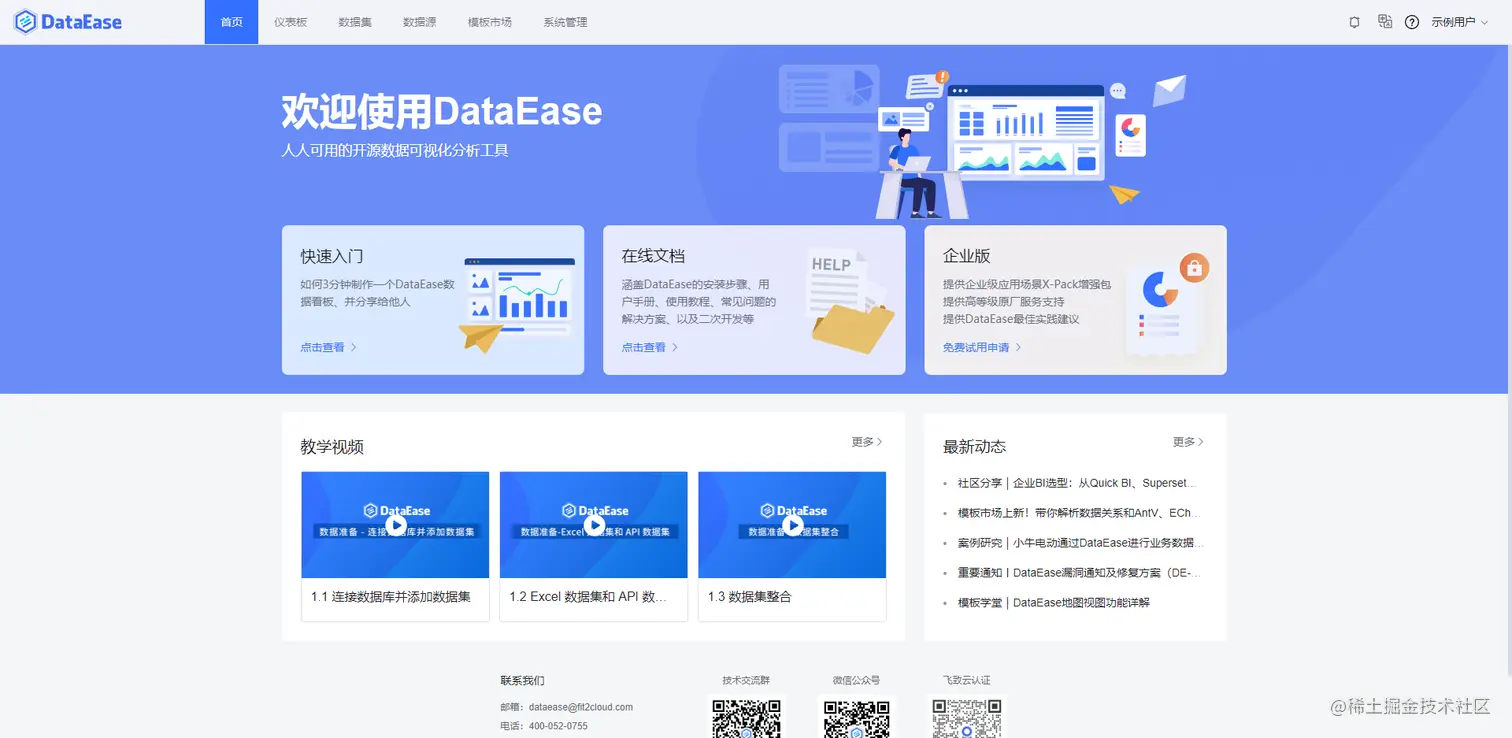Click the 在线文档 card heading
The width and height of the screenshot is (1512, 738).
click(x=653, y=256)
